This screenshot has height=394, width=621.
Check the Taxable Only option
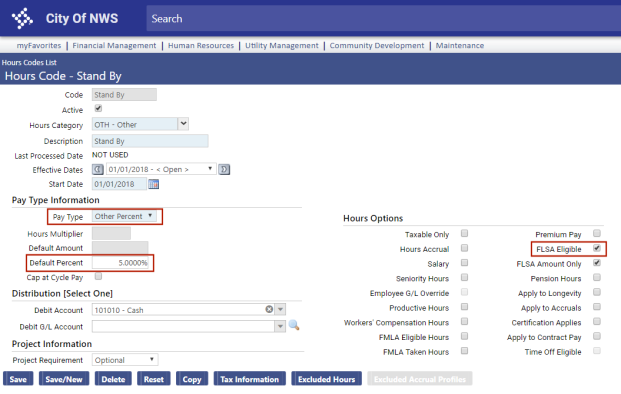point(465,233)
